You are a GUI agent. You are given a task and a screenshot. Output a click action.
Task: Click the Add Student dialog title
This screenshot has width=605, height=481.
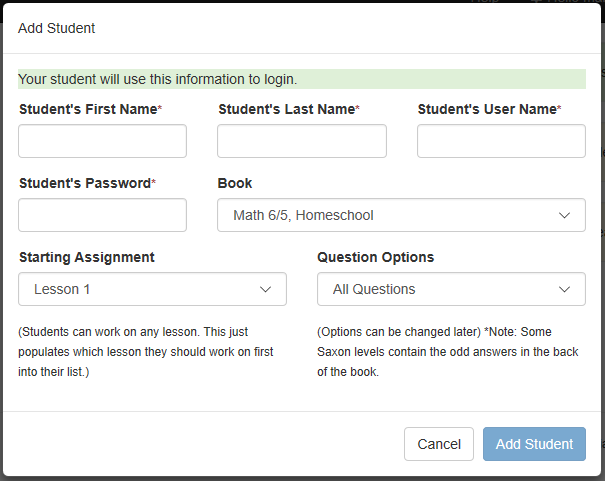(x=56, y=28)
